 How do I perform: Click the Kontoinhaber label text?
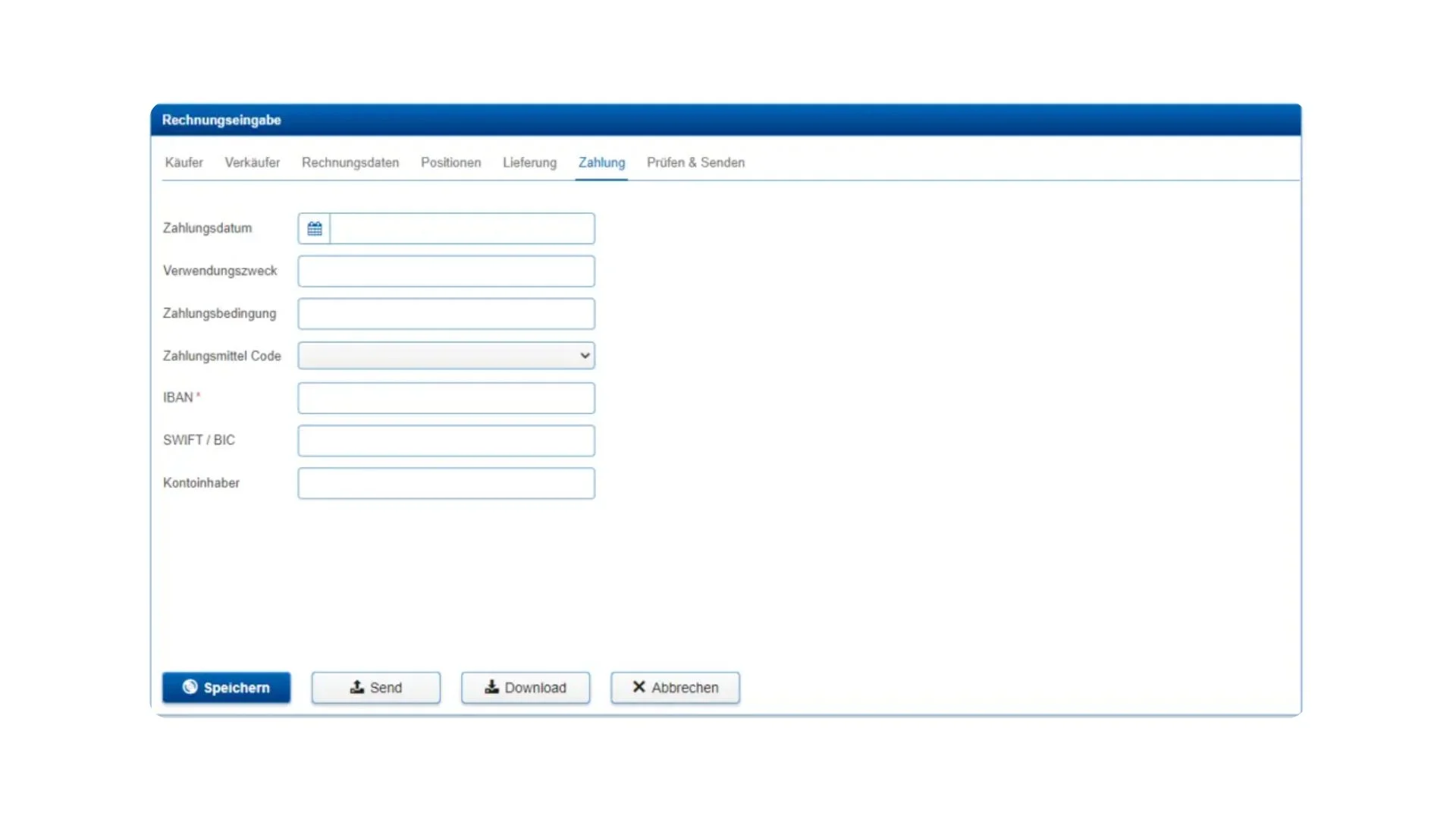pyautogui.click(x=201, y=483)
